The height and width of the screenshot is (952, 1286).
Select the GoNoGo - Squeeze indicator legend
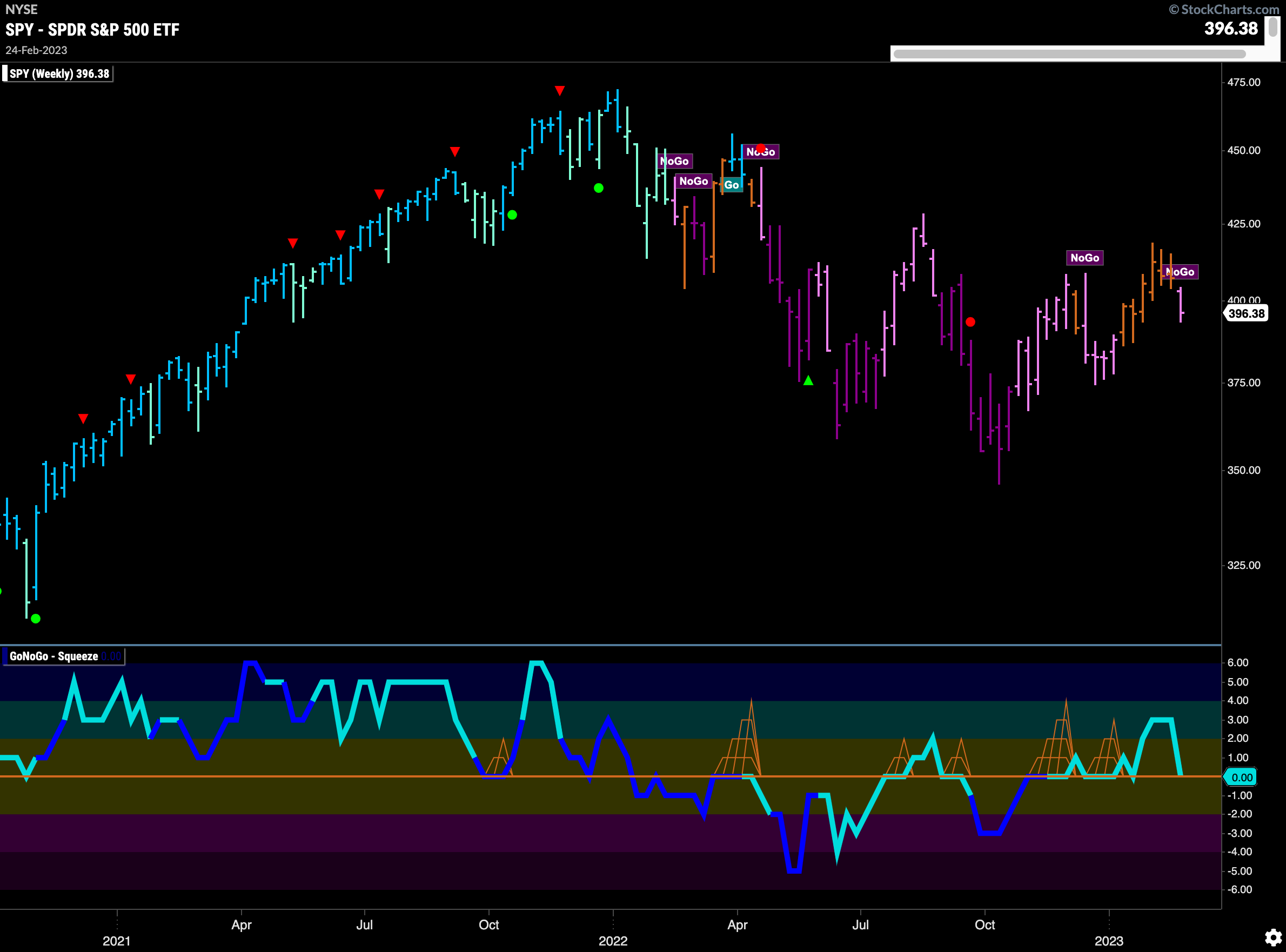[63, 656]
